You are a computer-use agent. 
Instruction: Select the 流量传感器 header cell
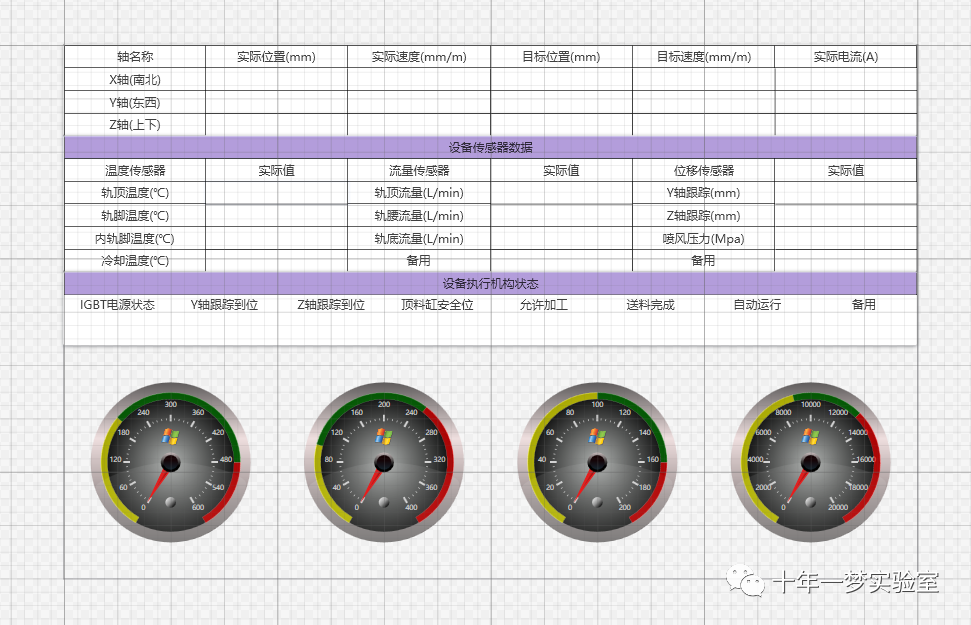[x=419, y=170]
